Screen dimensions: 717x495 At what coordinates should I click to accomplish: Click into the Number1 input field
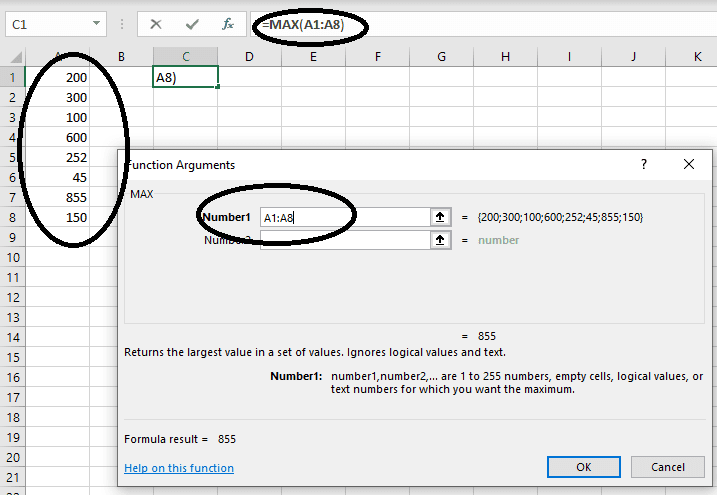340,217
